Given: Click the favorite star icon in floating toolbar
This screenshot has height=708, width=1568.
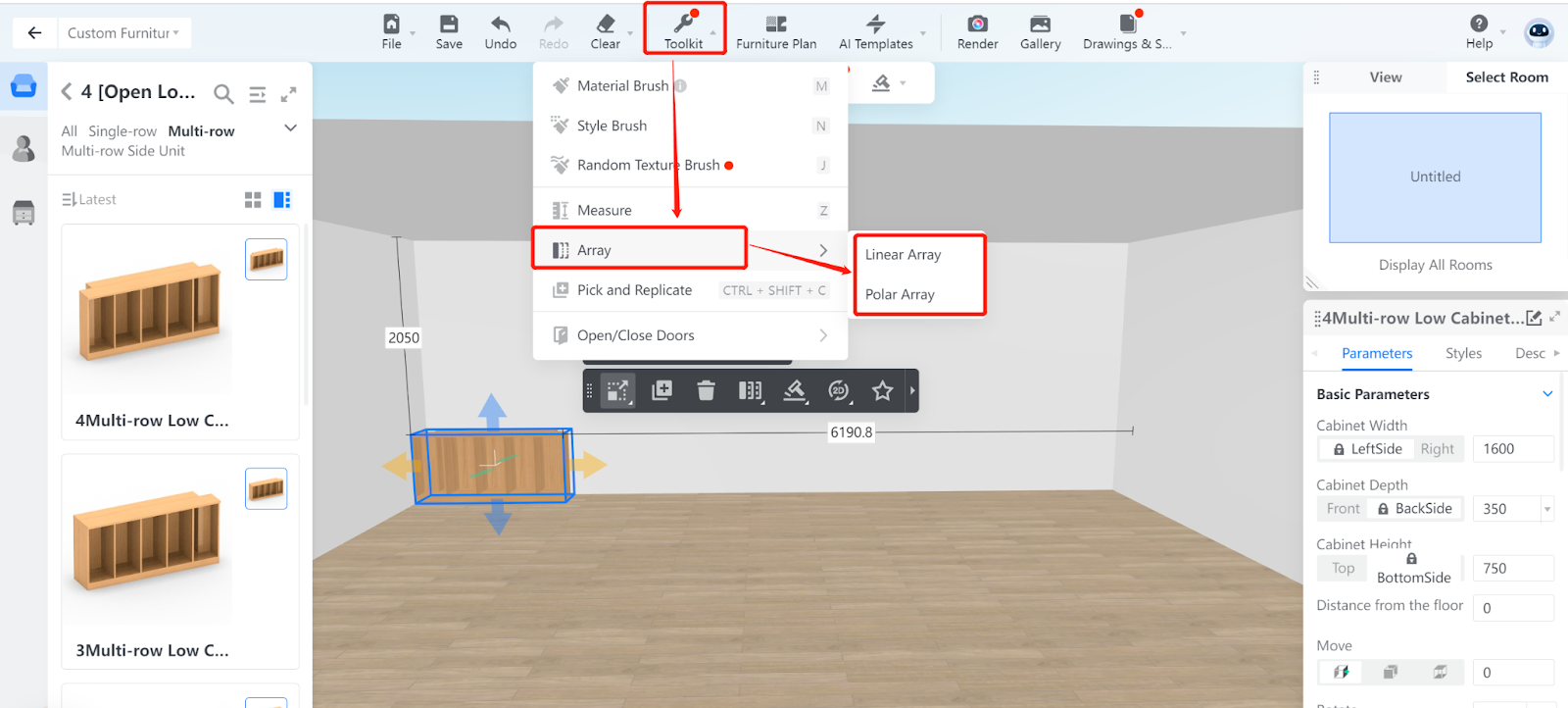Looking at the screenshot, I should coord(882,391).
